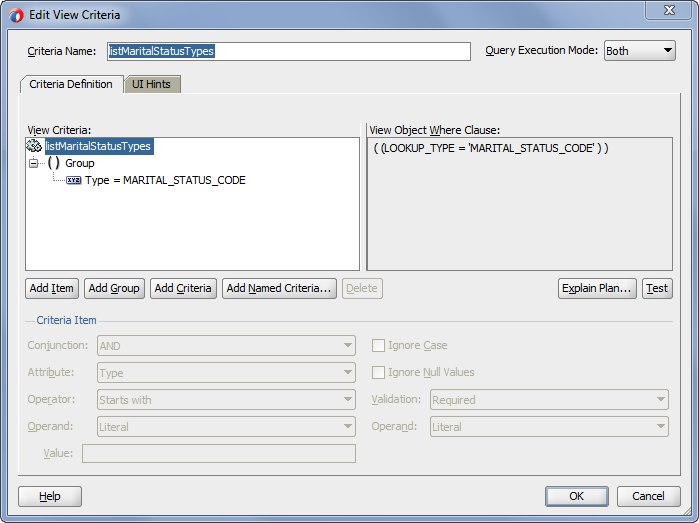Click the XYZ criteria item icon

pyautogui.click(x=74, y=180)
